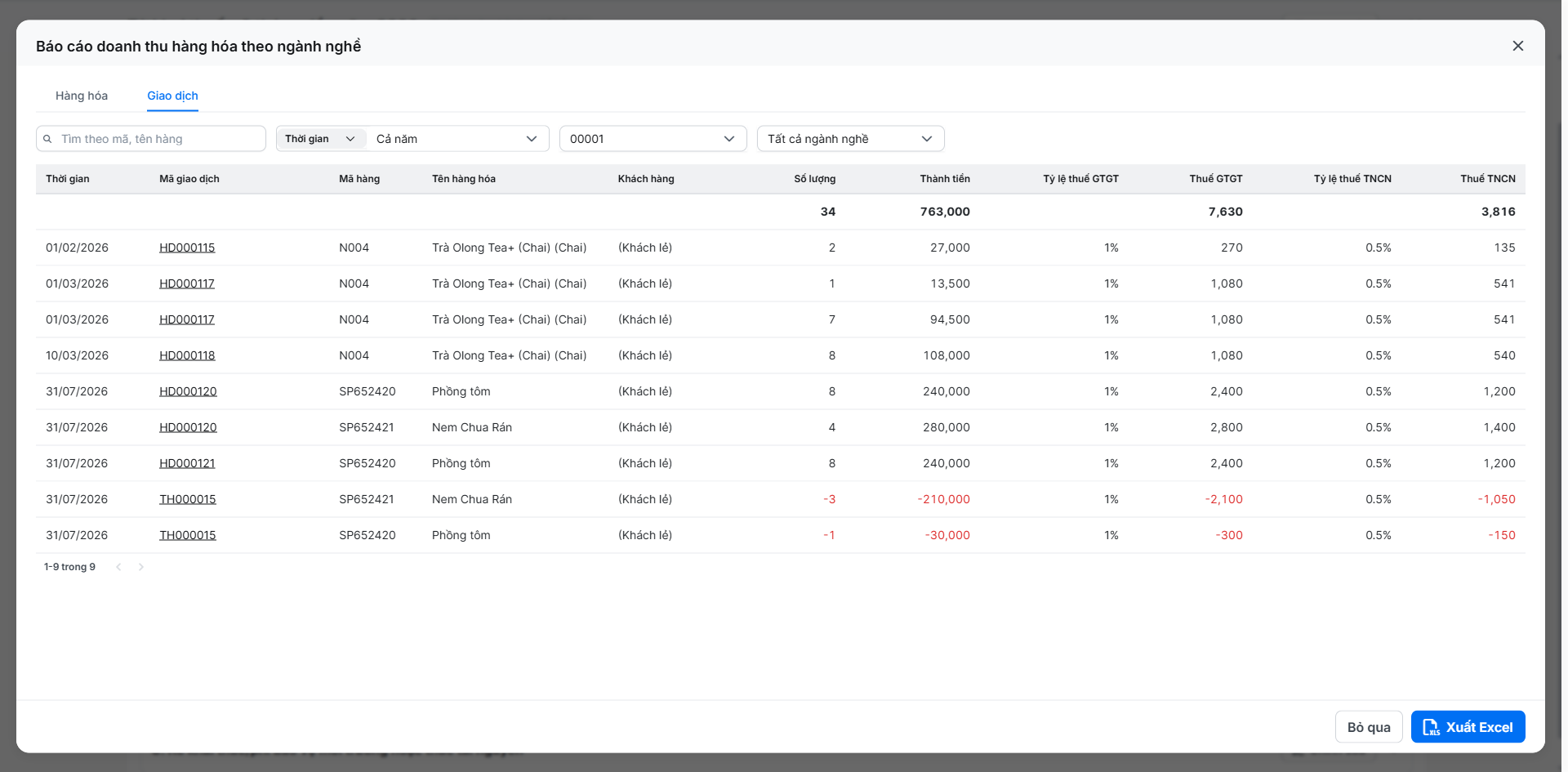Select the total GTGT tax 7,630

click(x=1226, y=212)
